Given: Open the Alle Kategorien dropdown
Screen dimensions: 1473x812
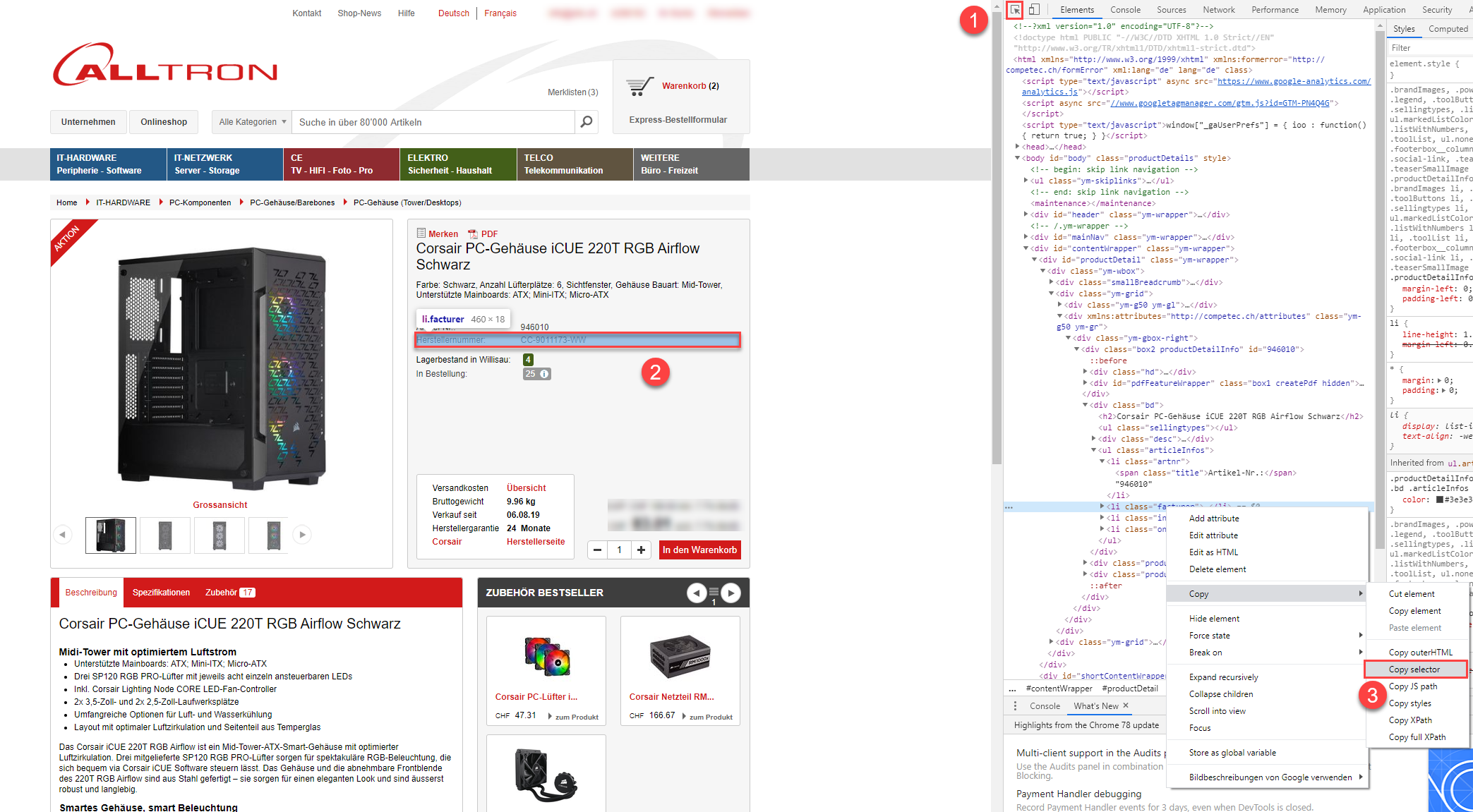Looking at the screenshot, I should tap(252, 122).
